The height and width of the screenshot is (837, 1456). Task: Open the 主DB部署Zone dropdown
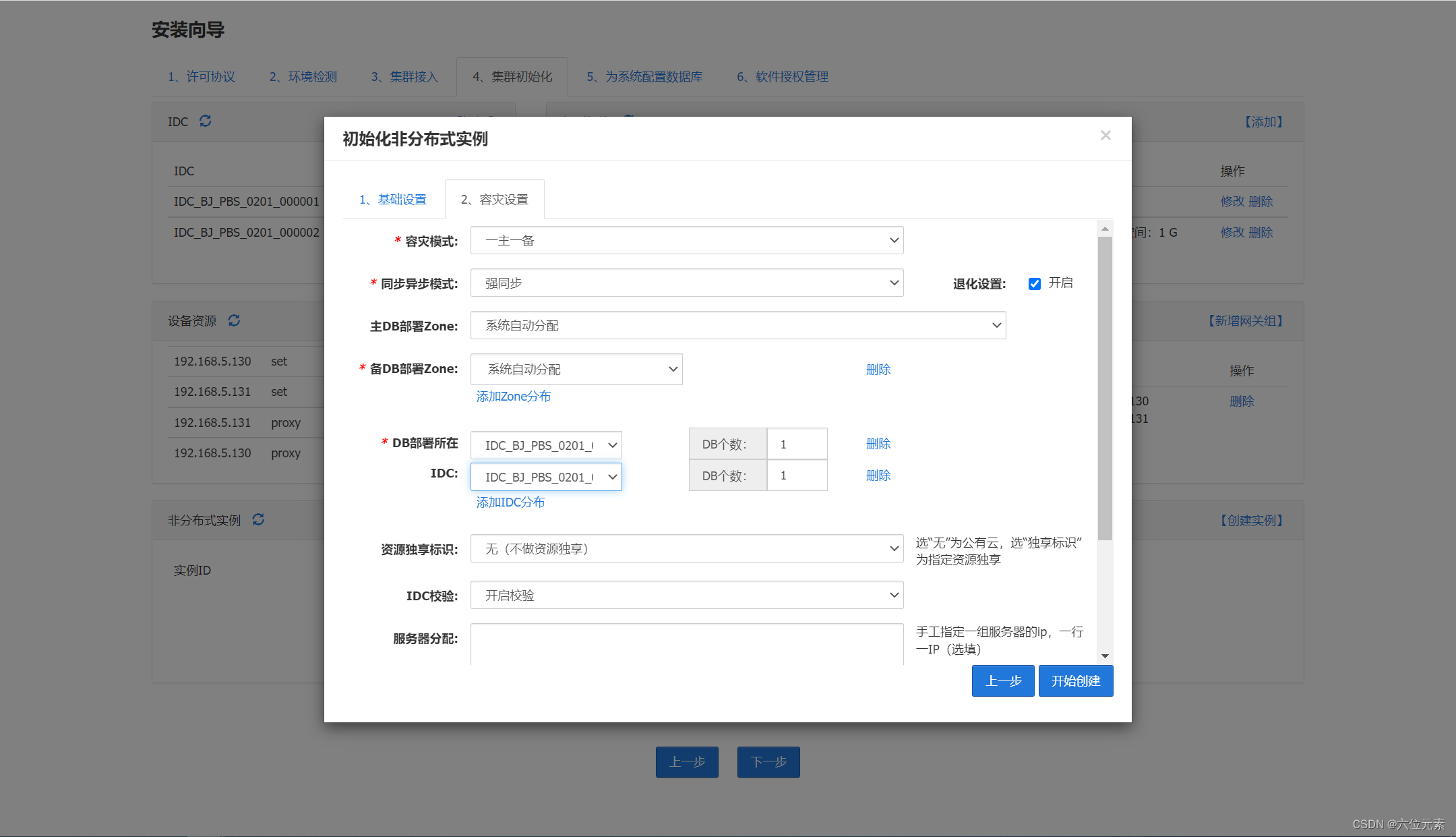(737, 326)
